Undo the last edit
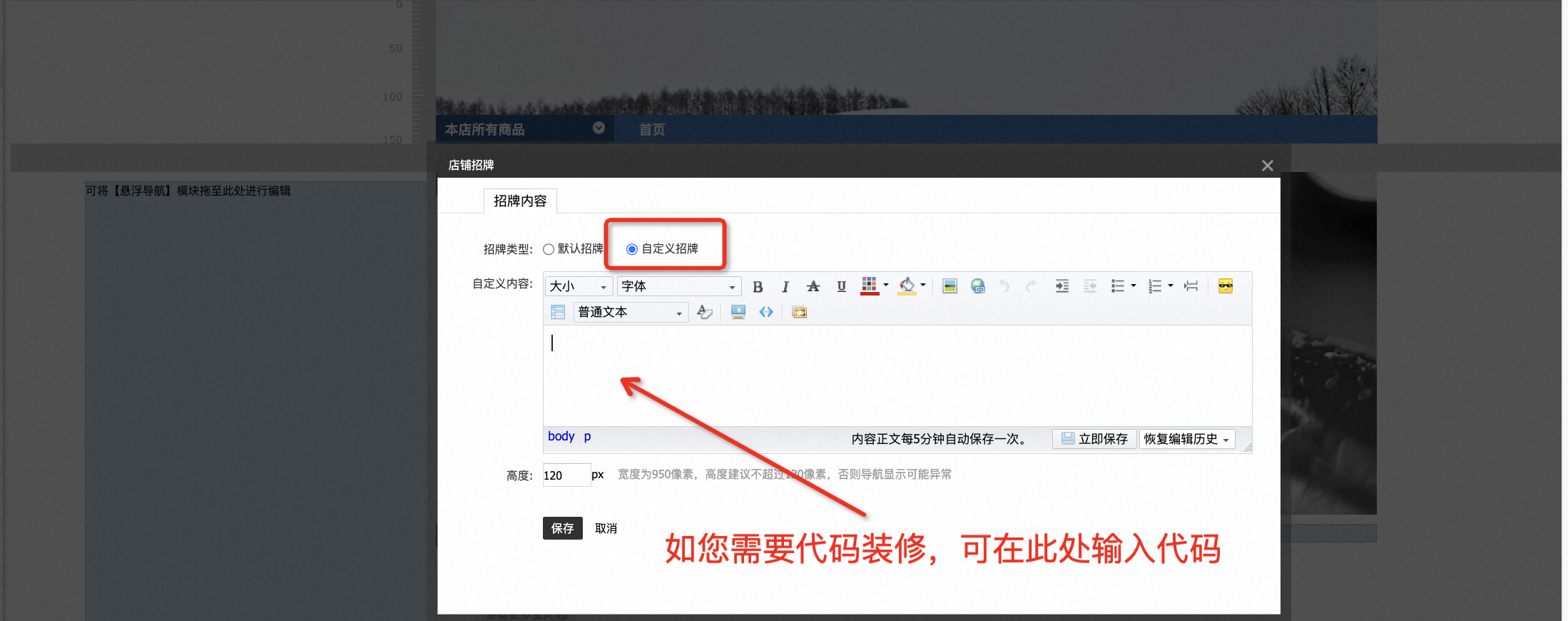Image resolution: width=1568 pixels, height=621 pixels. coord(1004,286)
